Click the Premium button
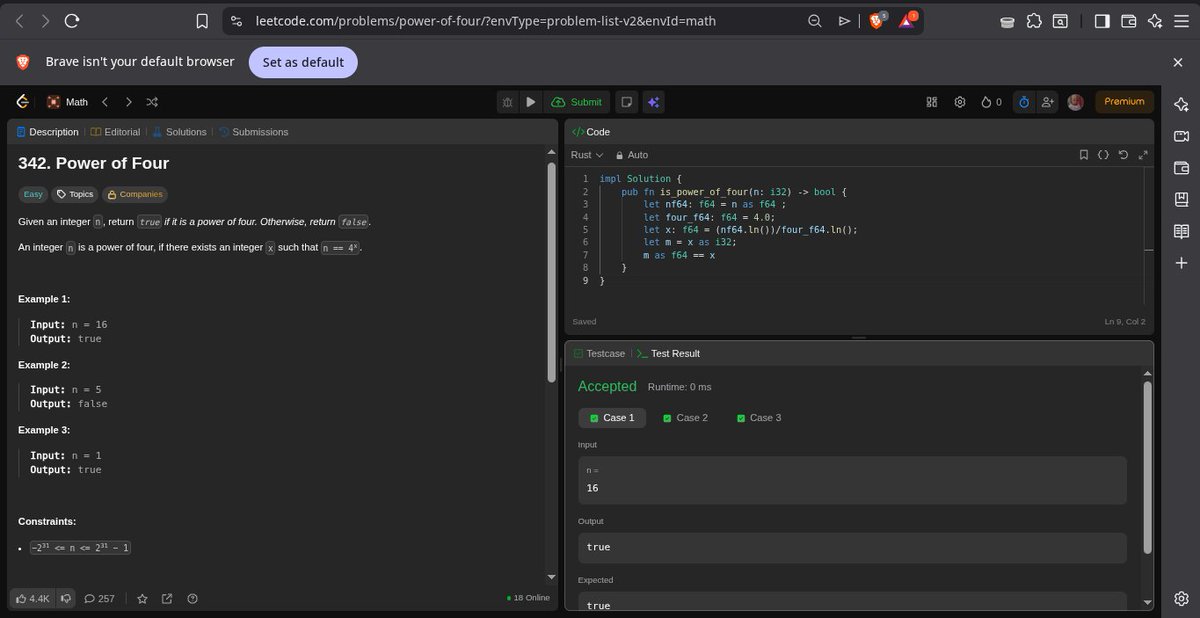Screen dimensions: 1200x618 point(1124,102)
